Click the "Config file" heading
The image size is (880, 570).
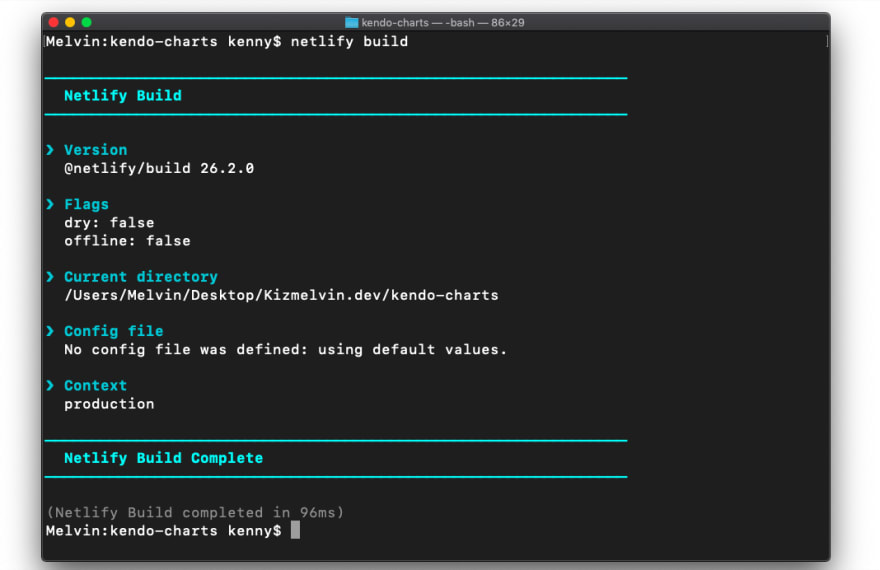pos(113,332)
